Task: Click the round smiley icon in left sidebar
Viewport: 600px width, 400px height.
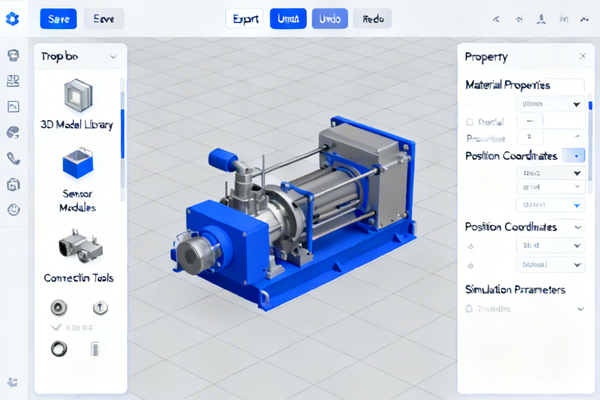Action: tap(14, 210)
